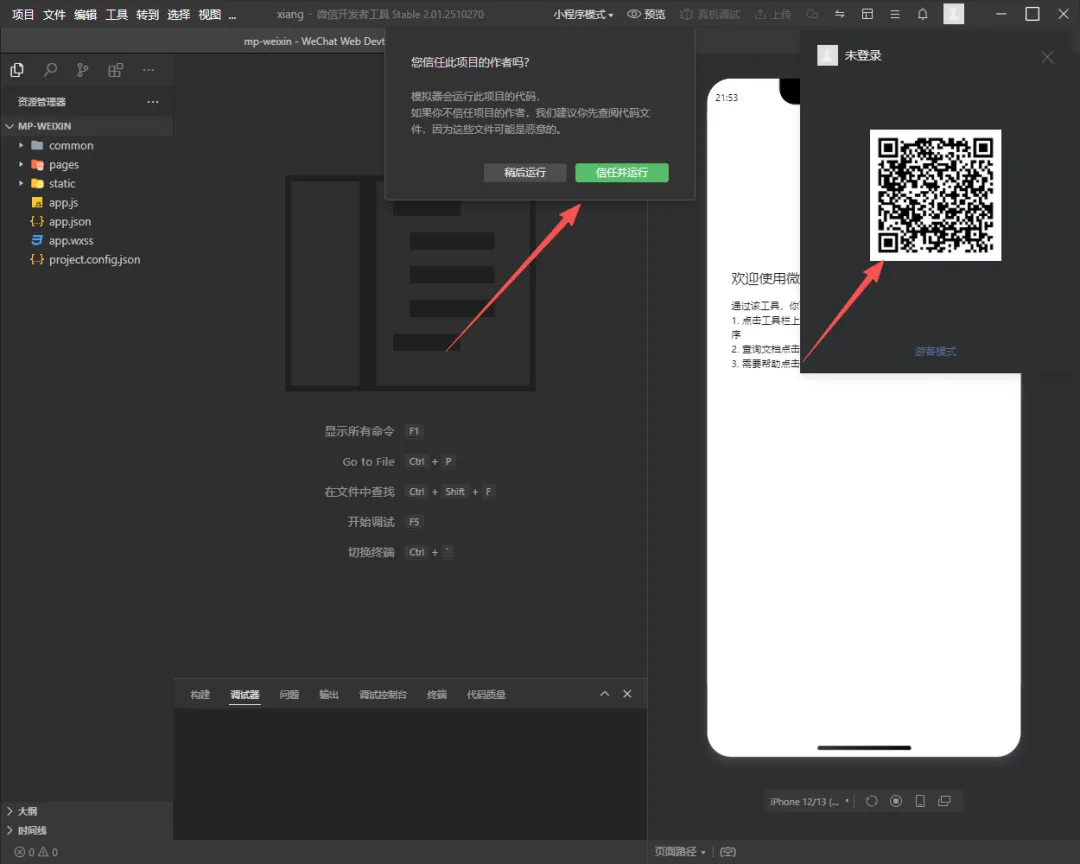The image size is (1080, 864).
Task: Click the simulator refresh icon
Action: click(872, 801)
